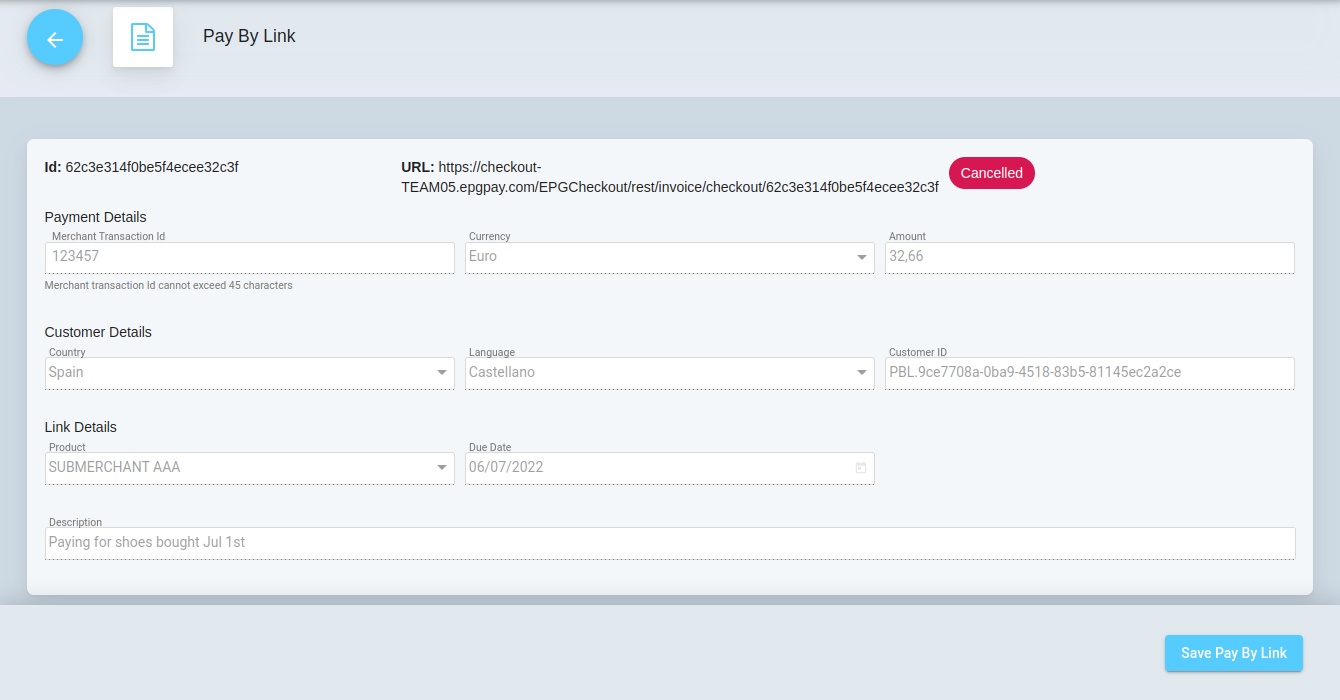1340x700 pixels.
Task: Click the document icon beside Pay By Link
Action: [x=143, y=38]
